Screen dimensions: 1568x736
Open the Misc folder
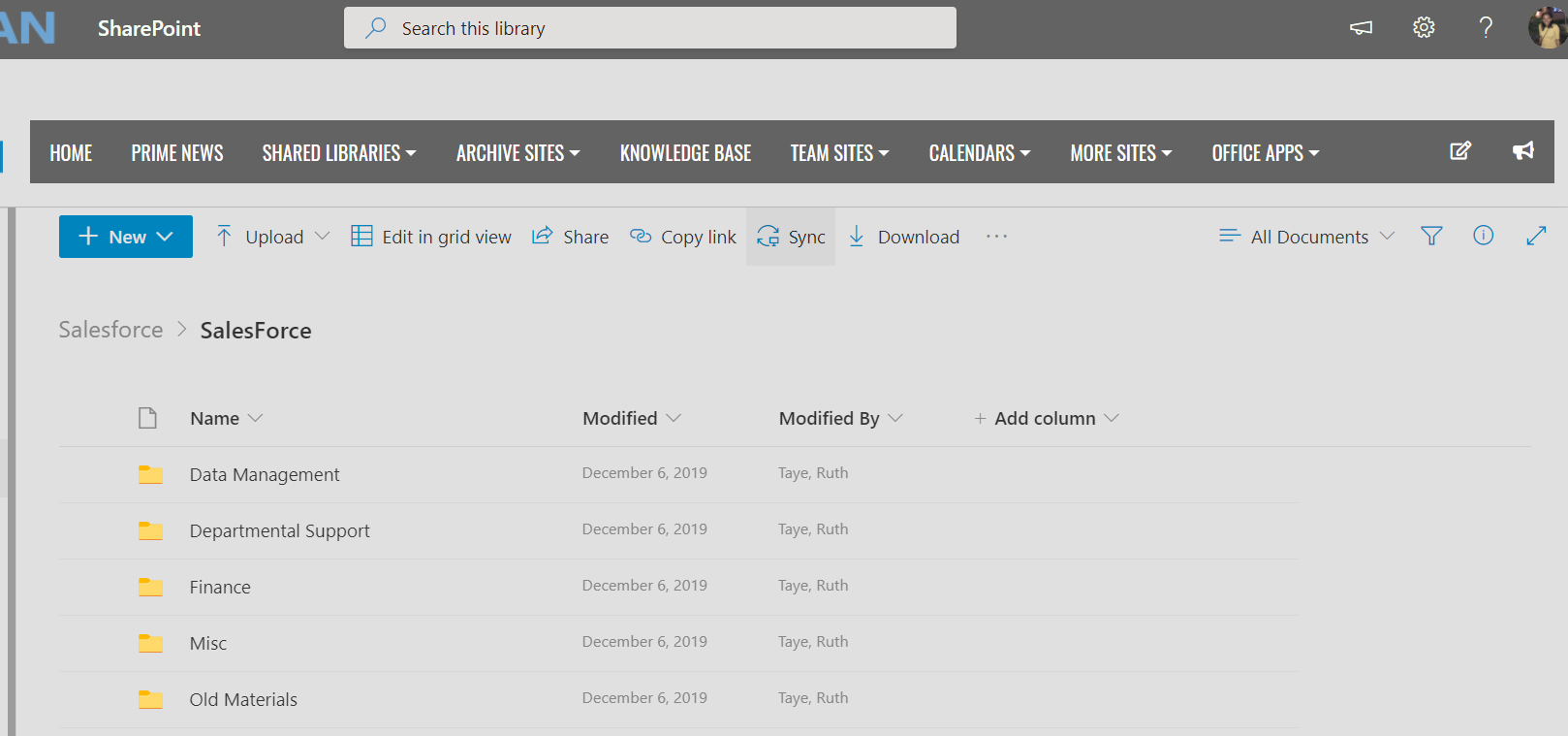pyautogui.click(x=208, y=643)
